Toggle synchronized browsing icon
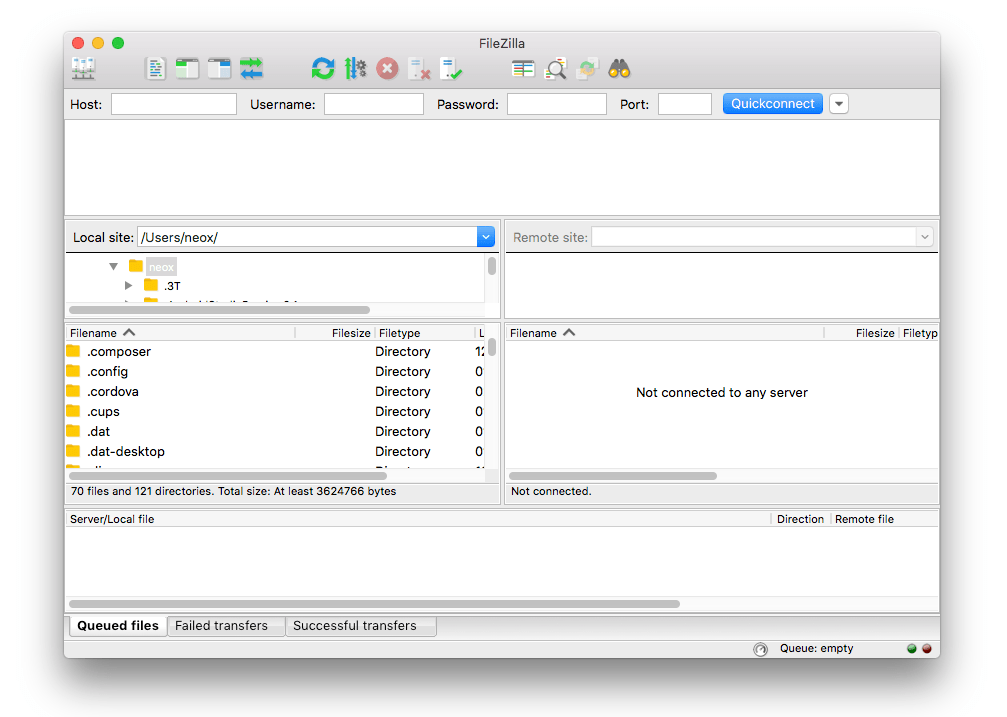 point(588,68)
